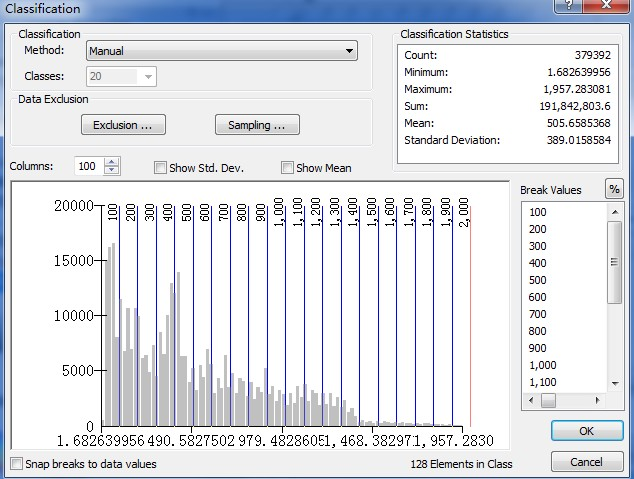634x479 pixels.
Task: Enable the Show Std. Dev. checkbox
Action: (x=160, y=168)
